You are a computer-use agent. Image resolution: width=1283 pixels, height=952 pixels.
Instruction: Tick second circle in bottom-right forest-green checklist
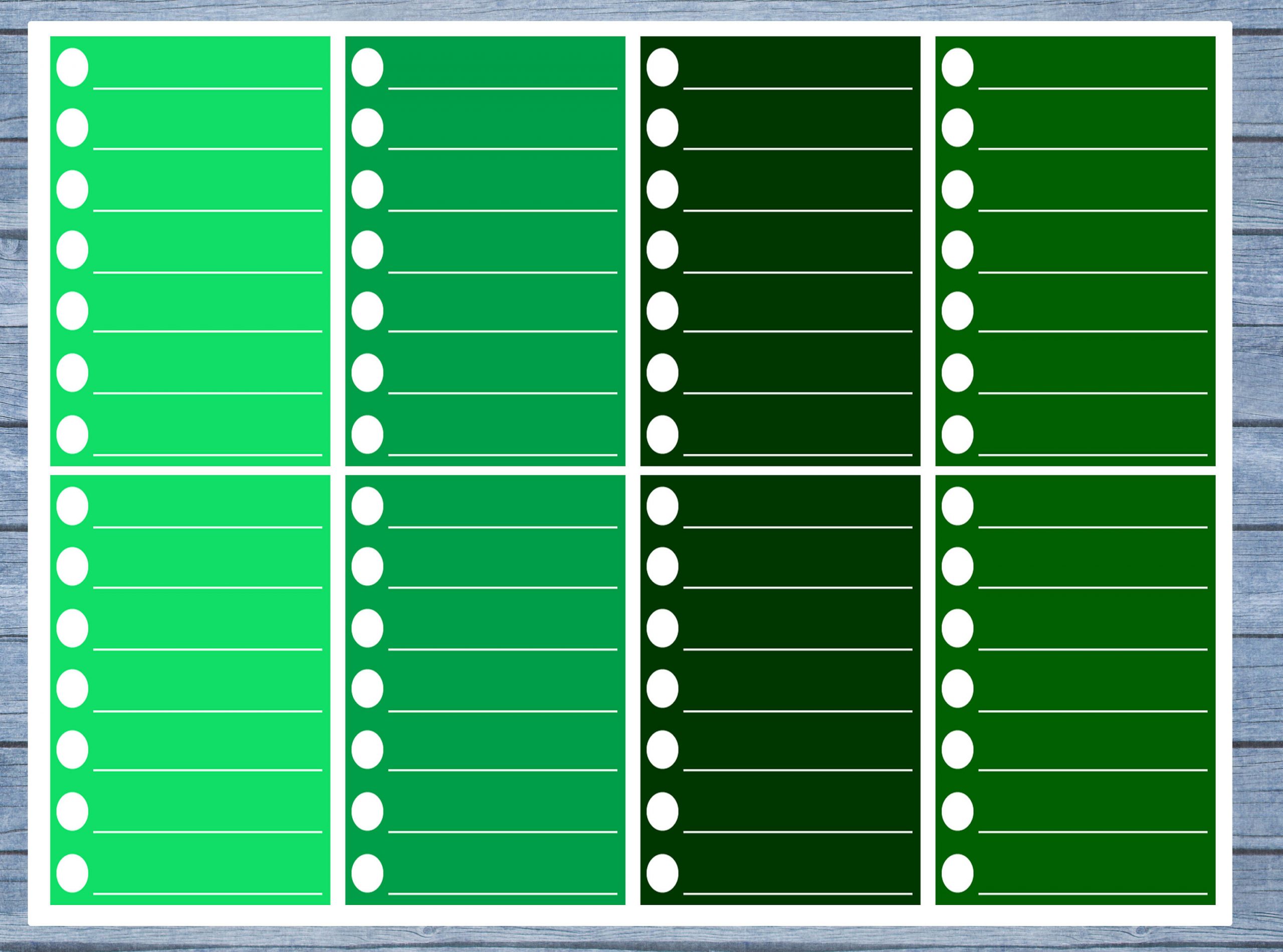pos(957,567)
